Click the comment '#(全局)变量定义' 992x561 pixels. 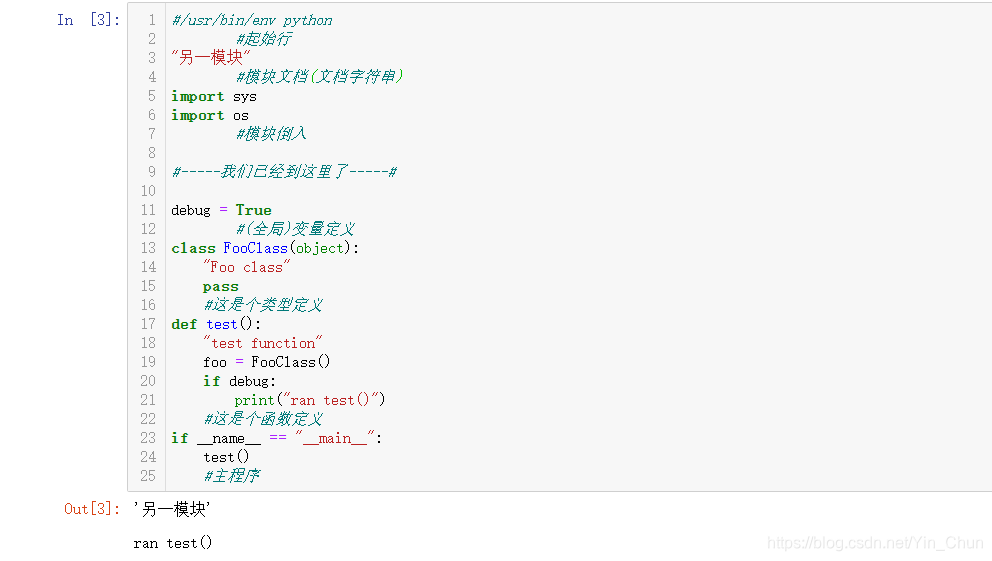(295, 228)
